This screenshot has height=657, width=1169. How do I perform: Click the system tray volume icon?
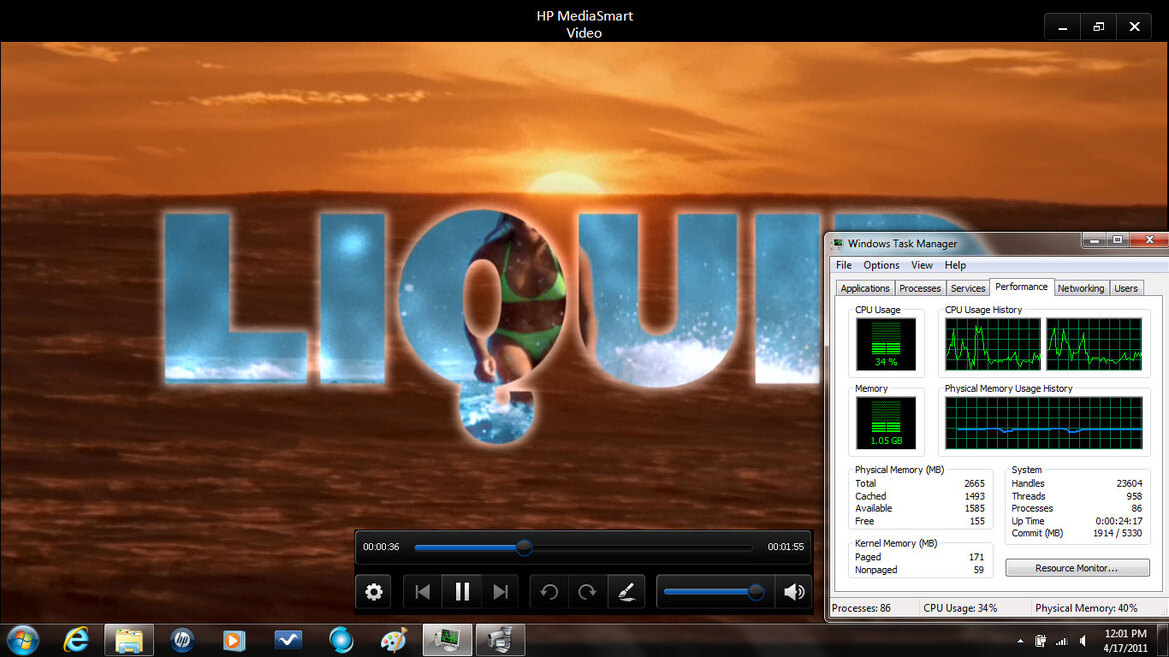tap(1083, 641)
